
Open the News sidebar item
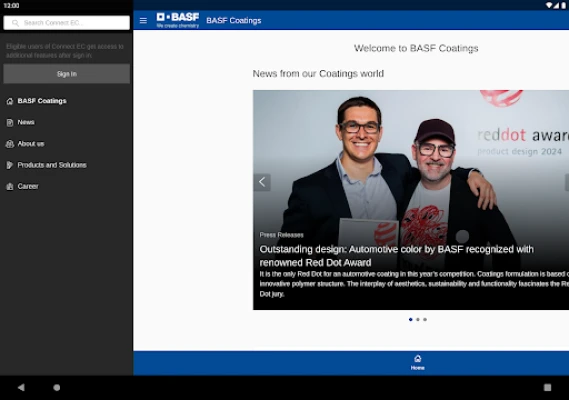pos(26,122)
